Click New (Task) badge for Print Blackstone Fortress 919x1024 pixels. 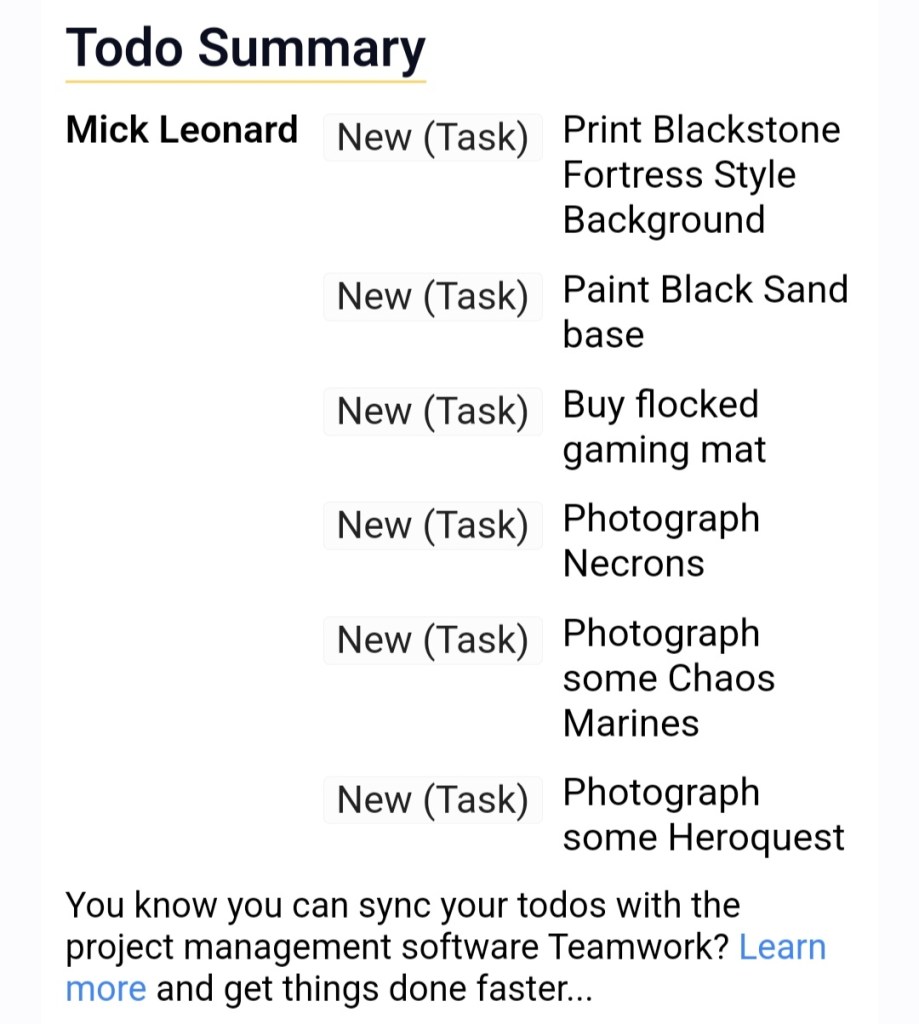click(x=432, y=138)
